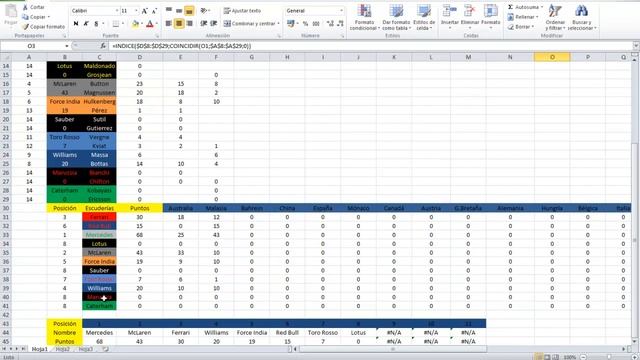Click the increase decimals icon
Viewport: 640px width, 360px height.
point(330,24)
